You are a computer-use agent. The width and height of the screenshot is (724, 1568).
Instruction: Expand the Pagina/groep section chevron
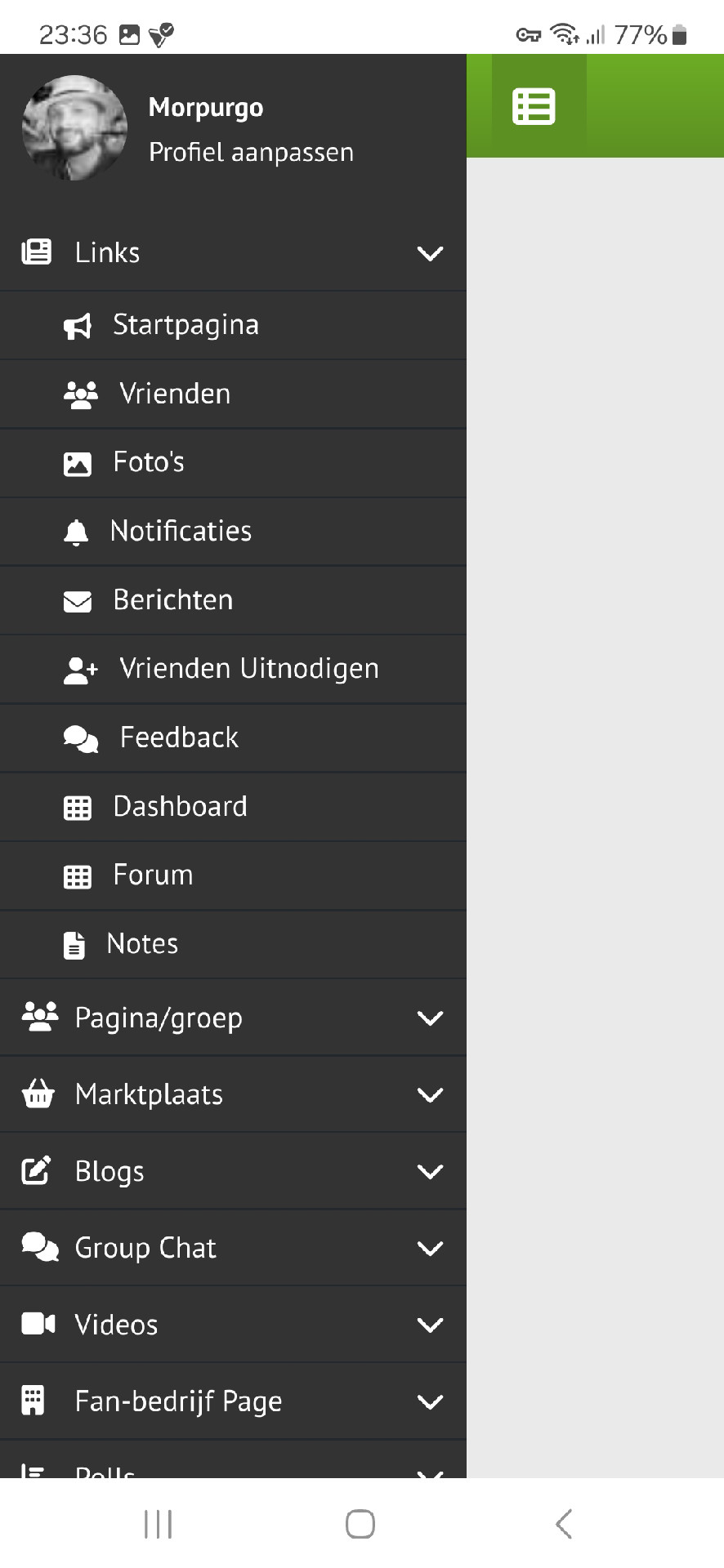(430, 1018)
